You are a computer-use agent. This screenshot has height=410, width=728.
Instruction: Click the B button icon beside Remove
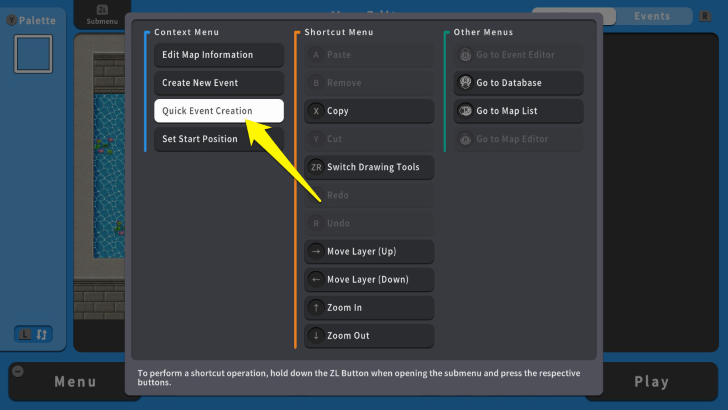click(x=316, y=83)
